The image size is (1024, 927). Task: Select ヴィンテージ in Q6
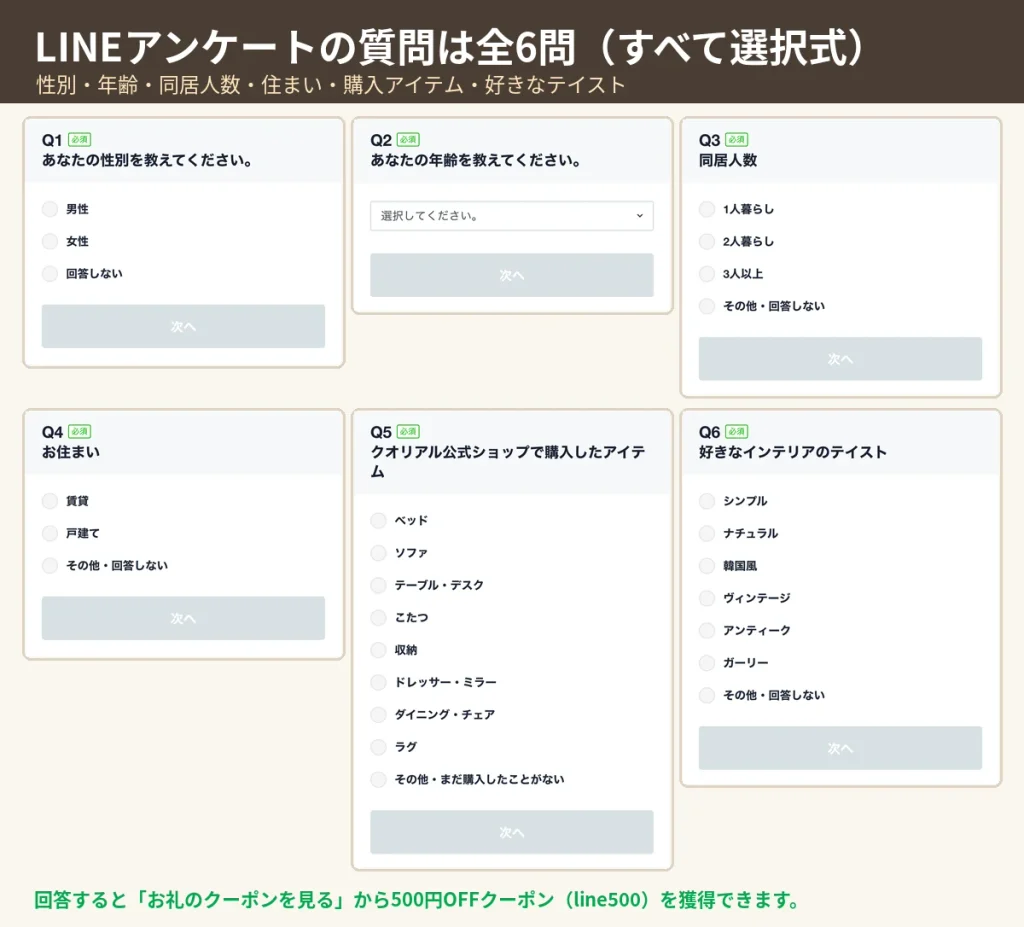tap(707, 598)
